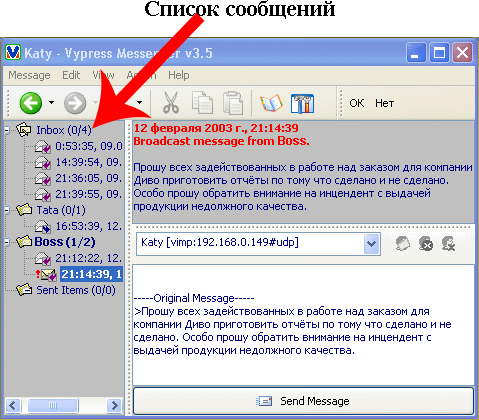Click the Cut scissors icon
Screen dimensions: 479x420
pos(171,103)
